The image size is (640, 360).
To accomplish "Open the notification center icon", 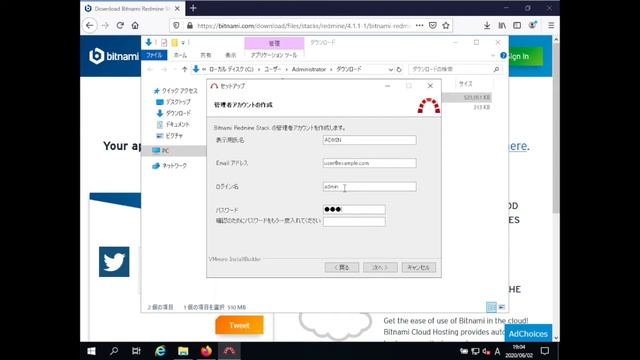I will tap(545, 351).
